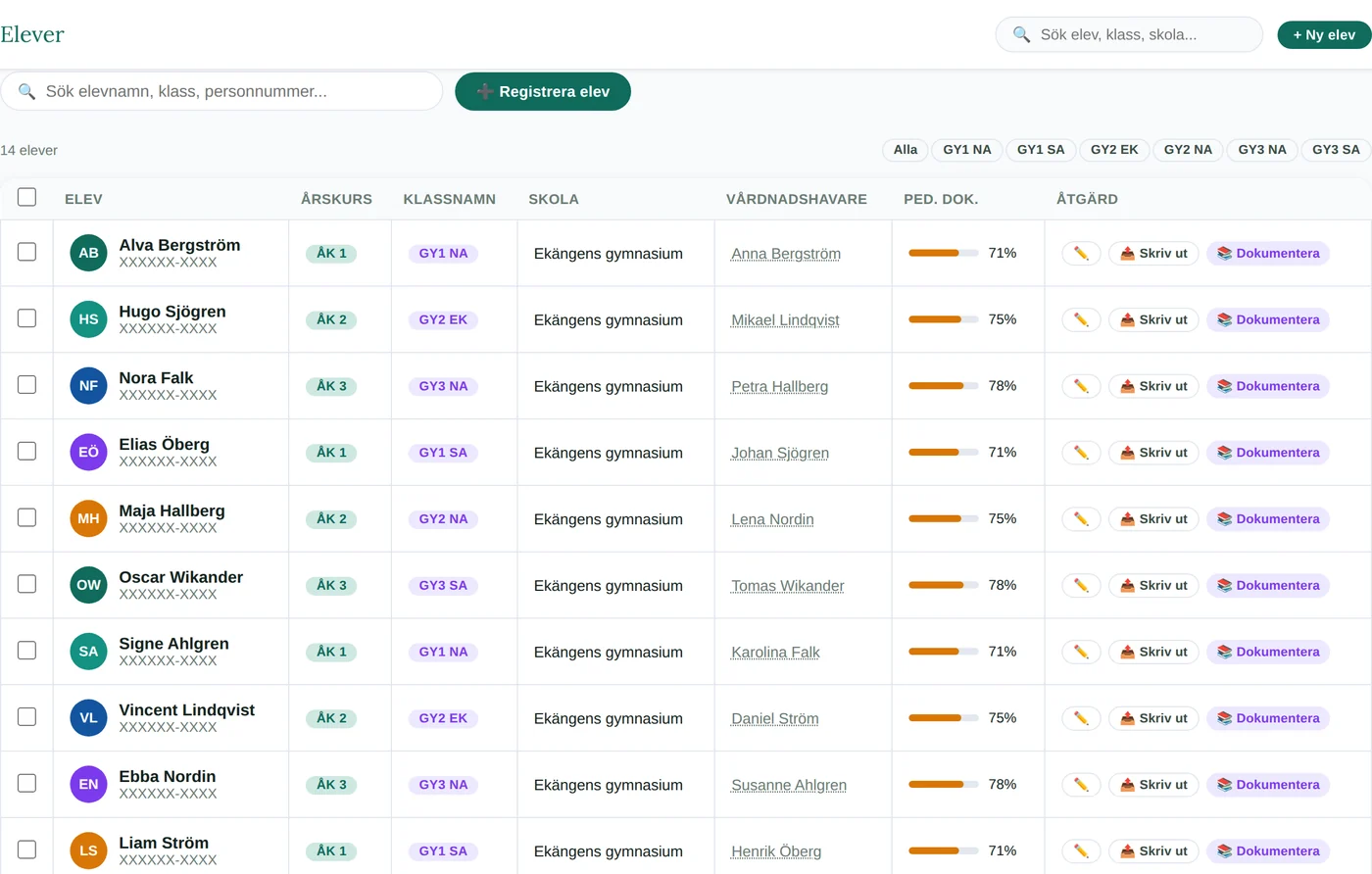Show all students with the Alla filter

(906, 150)
